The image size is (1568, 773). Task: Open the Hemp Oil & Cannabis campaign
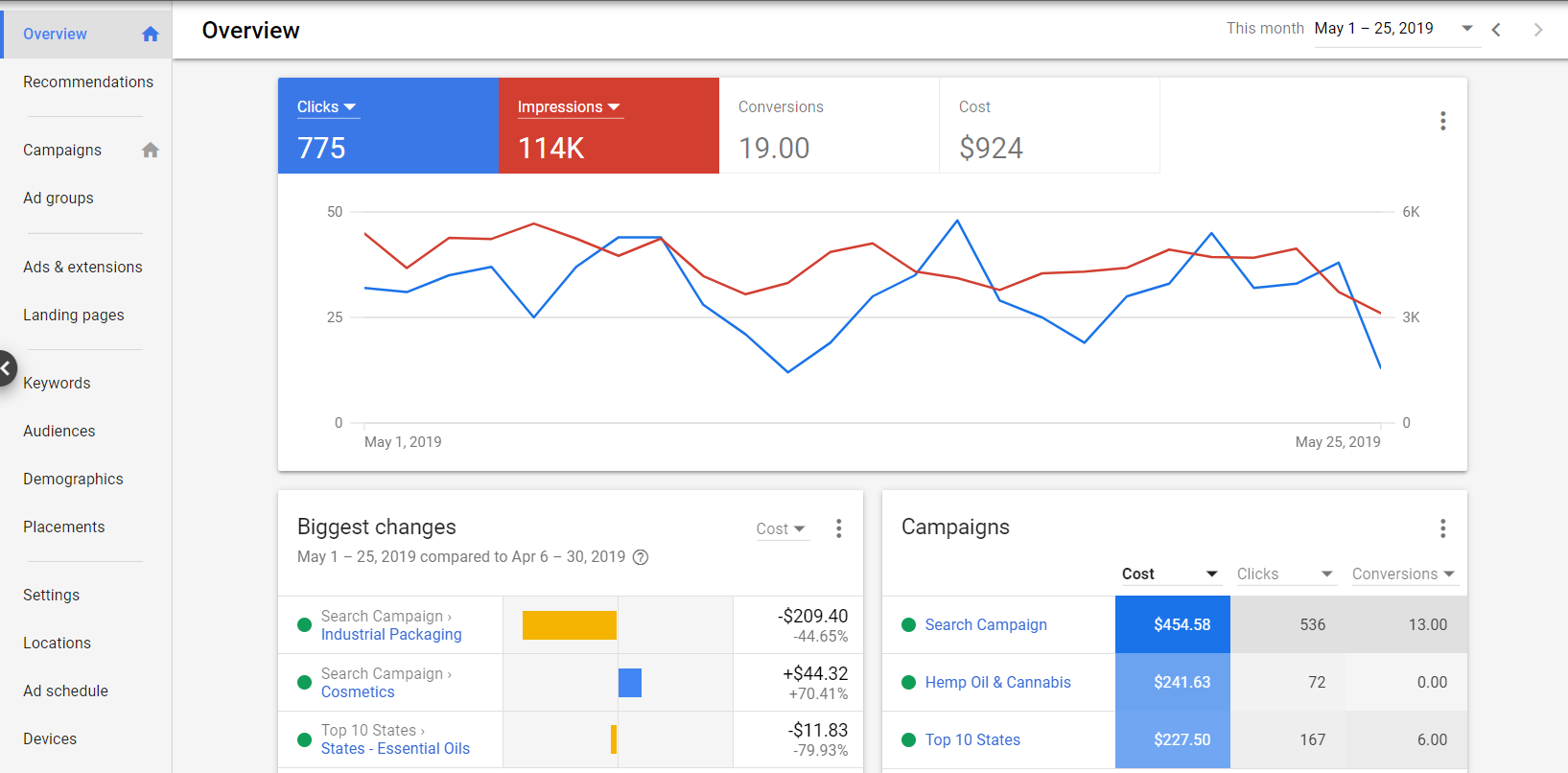(x=997, y=682)
